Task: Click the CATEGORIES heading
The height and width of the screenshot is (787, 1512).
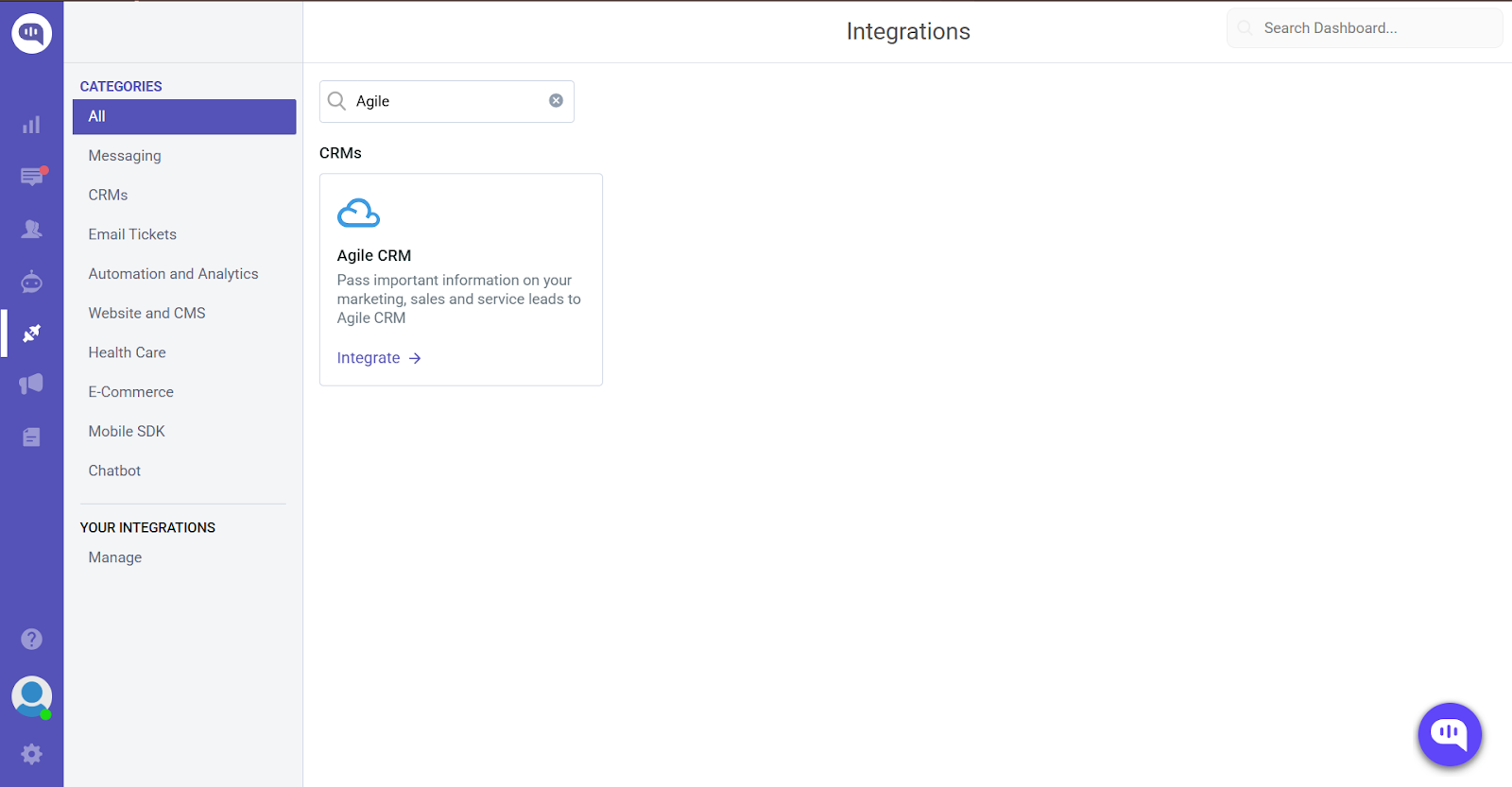Action: (121, 86)
